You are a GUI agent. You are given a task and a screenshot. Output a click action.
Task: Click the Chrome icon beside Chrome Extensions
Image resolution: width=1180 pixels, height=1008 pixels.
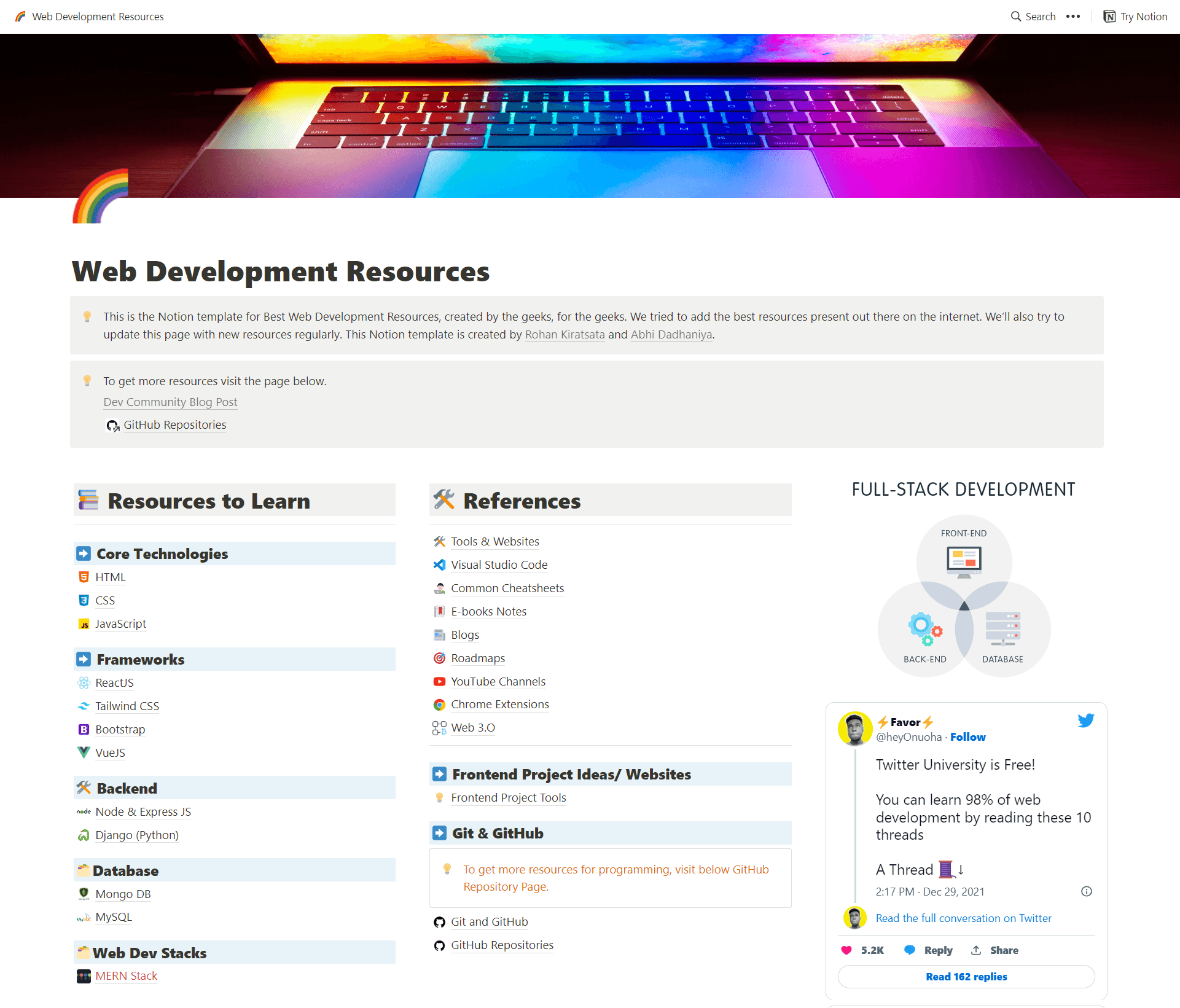[x=440, y=705]
